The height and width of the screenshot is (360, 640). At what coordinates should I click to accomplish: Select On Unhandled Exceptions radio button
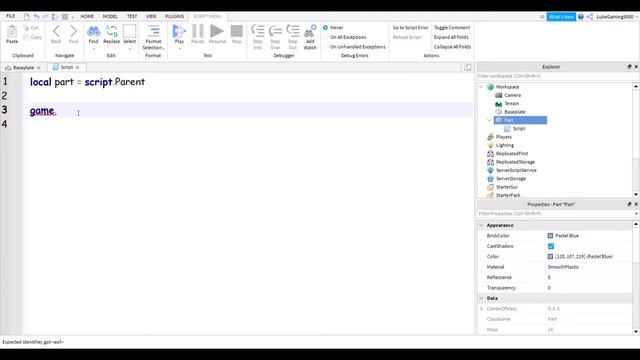tap(325, 47)
